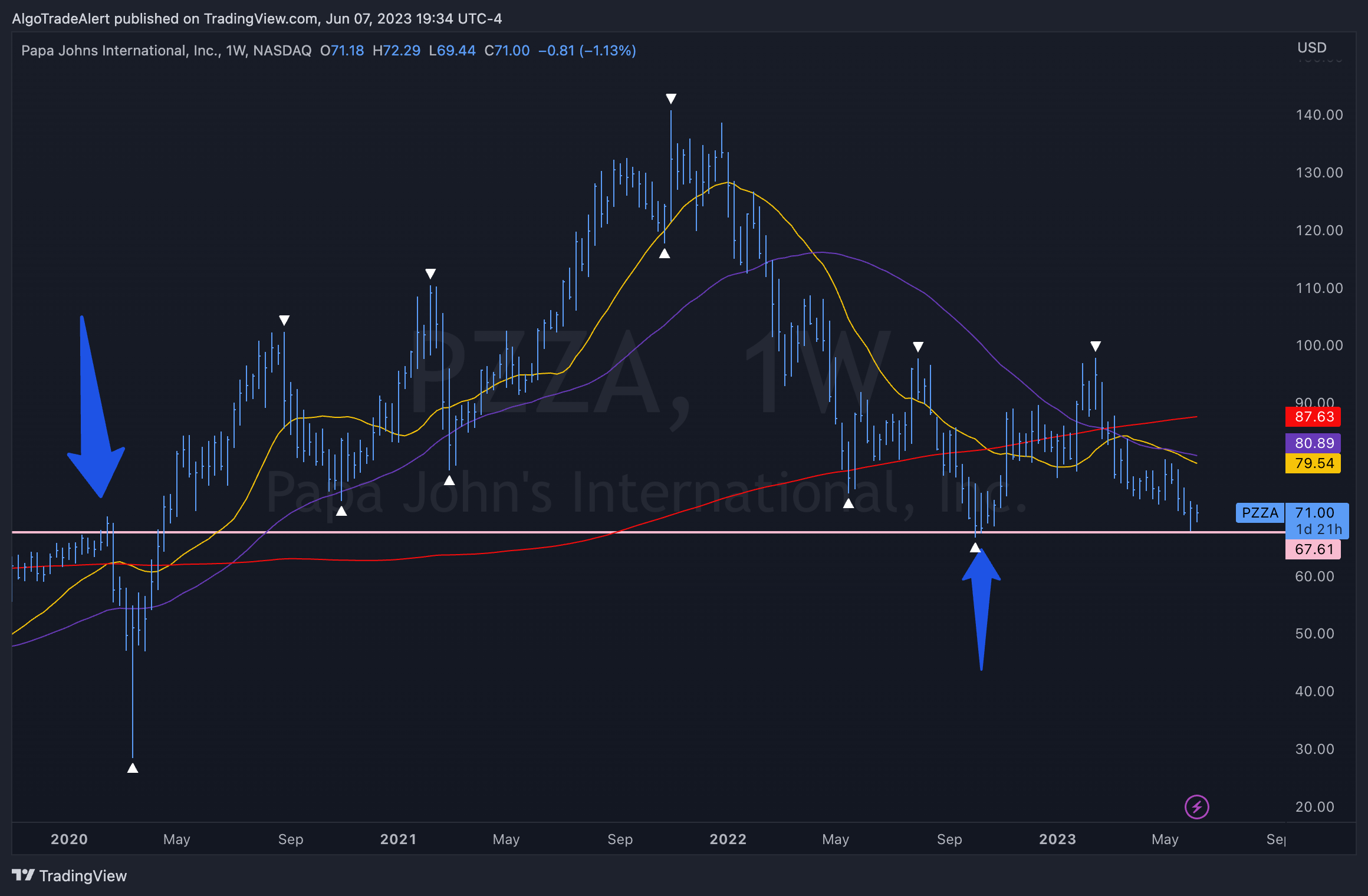
Task: Select the yellow 79.54 price label
Action: [x=1314, y=463]
